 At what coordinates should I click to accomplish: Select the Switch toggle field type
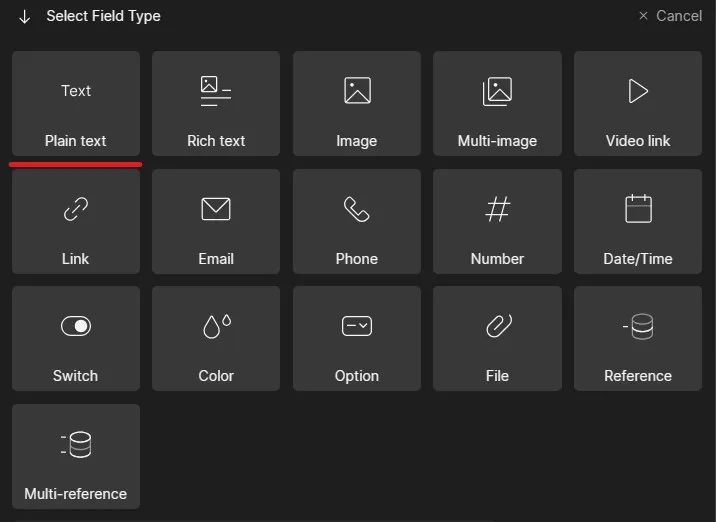point(76,339)
